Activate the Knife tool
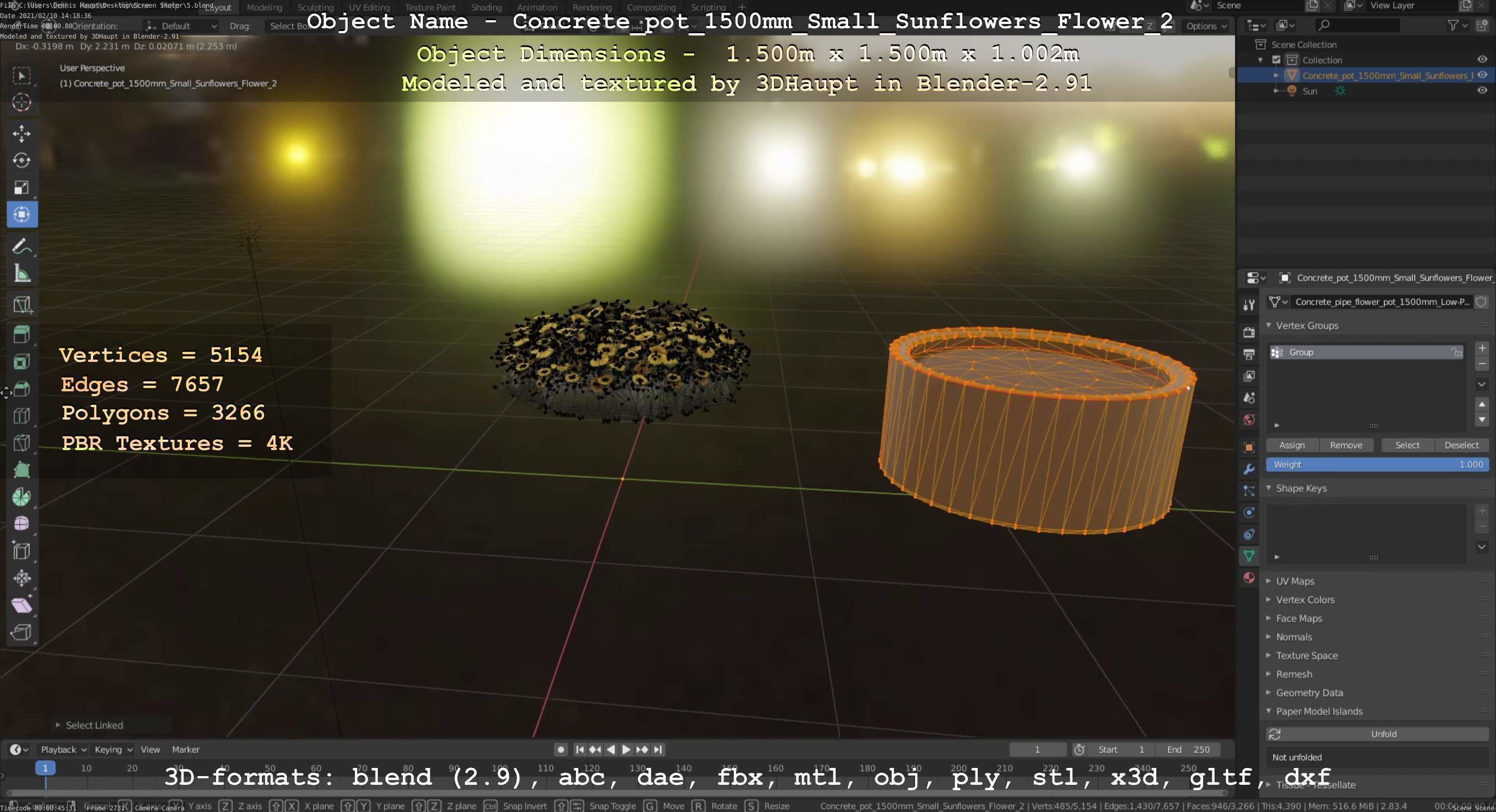The image size is (1496, 812). tap(22, 443)
